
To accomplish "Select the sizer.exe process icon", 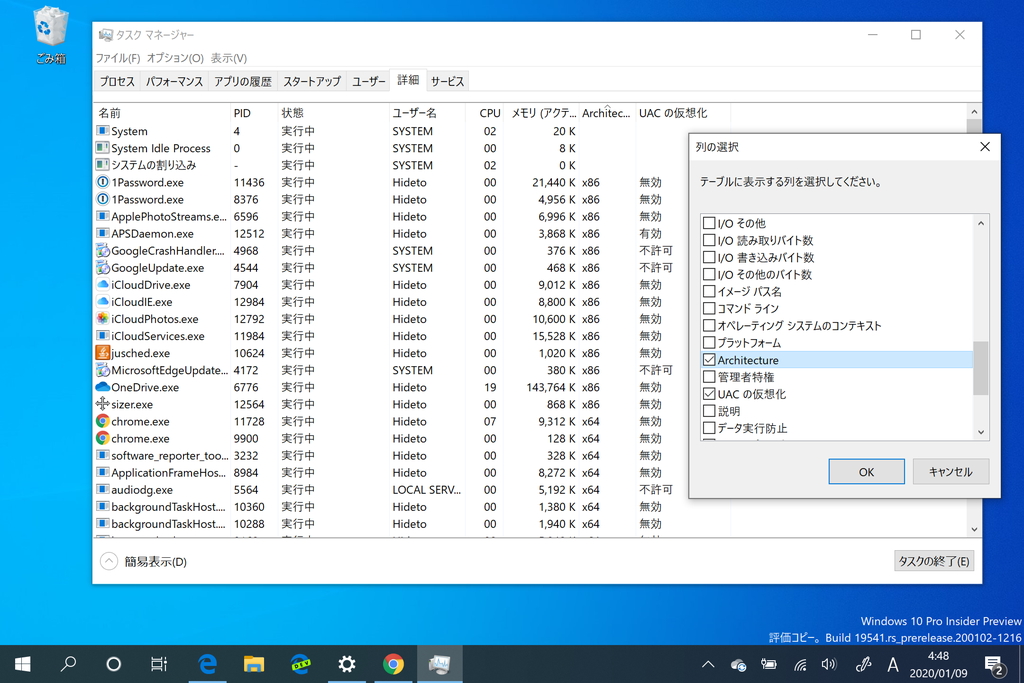I will pyautogui.click(x=103, y=404).
